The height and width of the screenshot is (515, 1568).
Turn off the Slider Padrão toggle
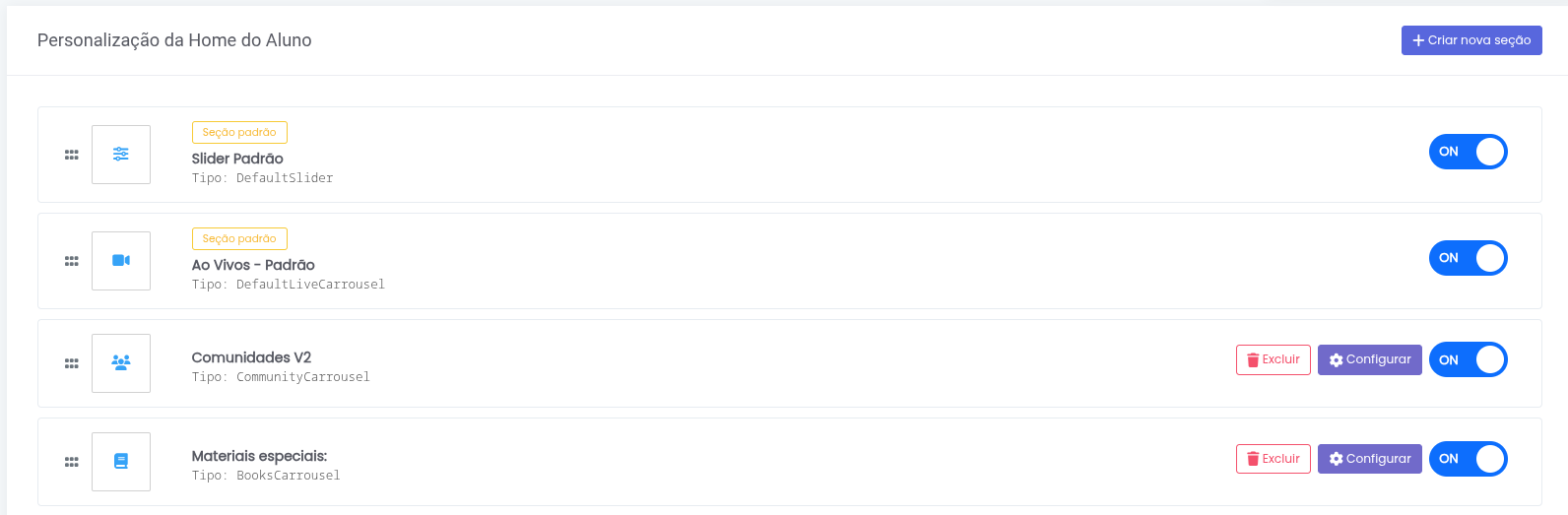(1468, 152)
